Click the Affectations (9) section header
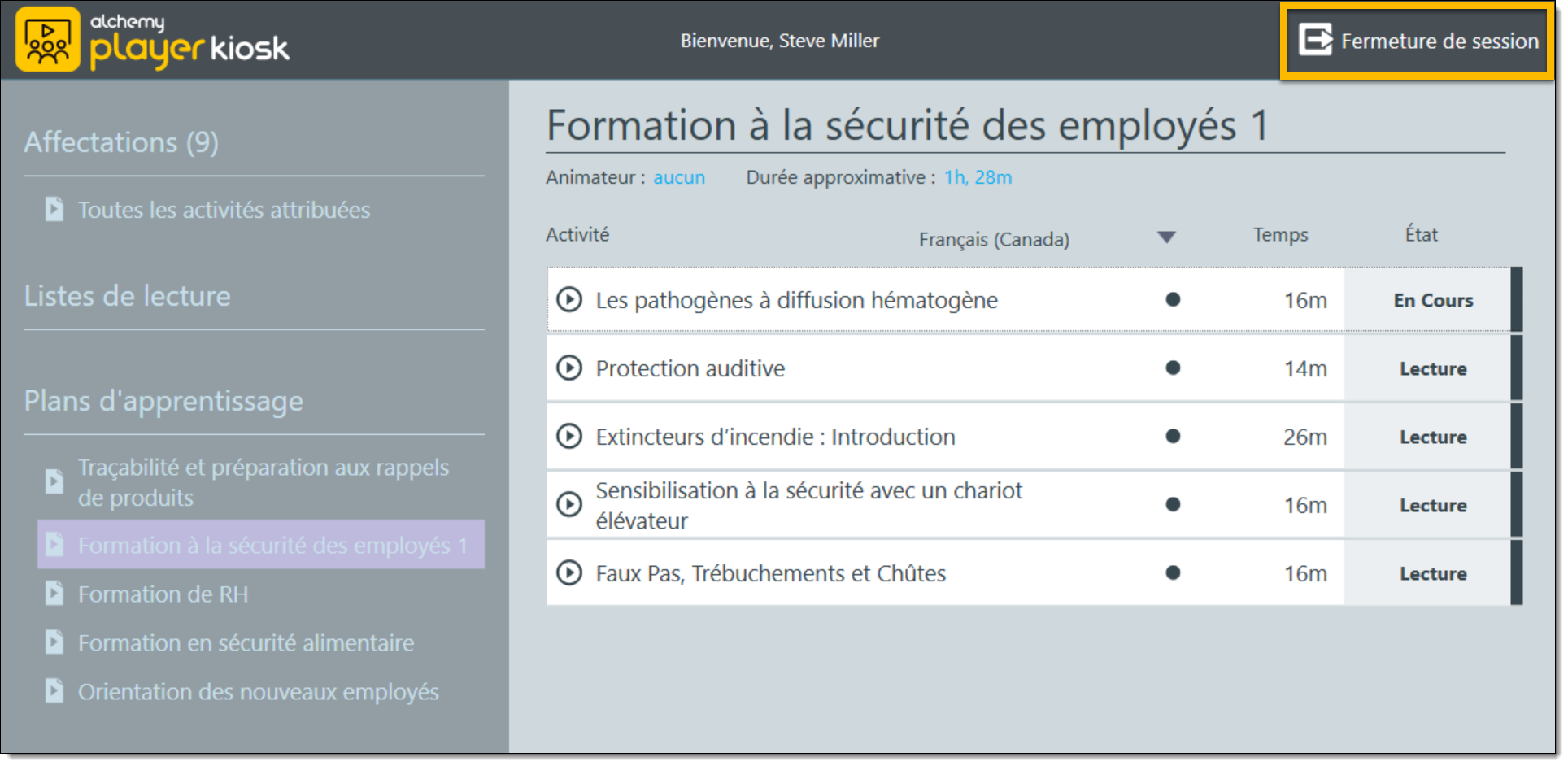This screenshot has width=1568, height=766. click(121, 142)
